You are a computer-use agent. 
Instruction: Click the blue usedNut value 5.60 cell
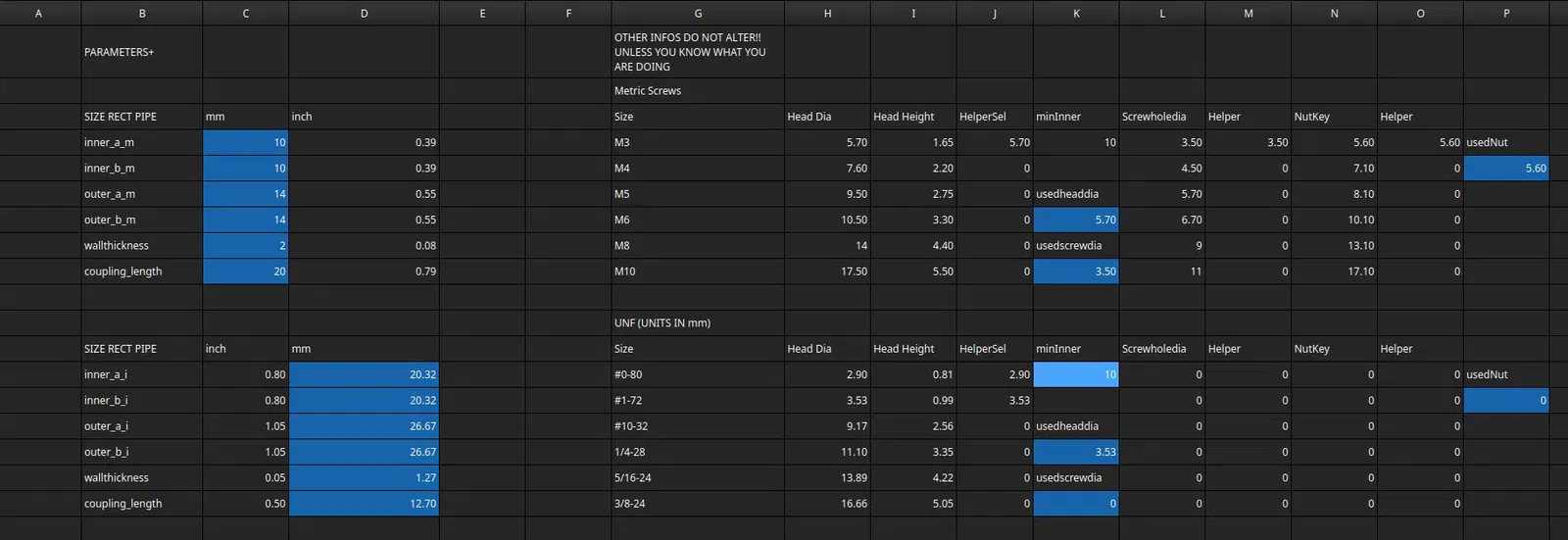pos(1505,169)
